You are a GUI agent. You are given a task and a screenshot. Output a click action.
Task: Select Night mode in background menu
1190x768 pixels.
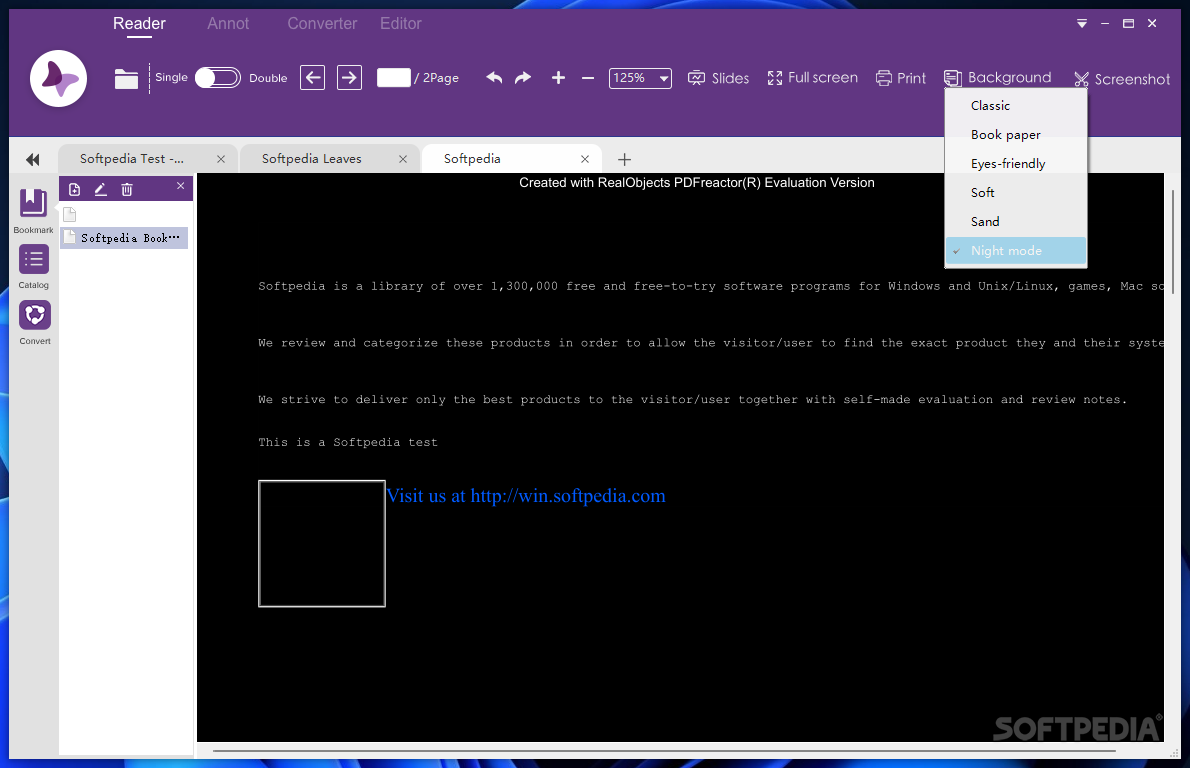1015,250
